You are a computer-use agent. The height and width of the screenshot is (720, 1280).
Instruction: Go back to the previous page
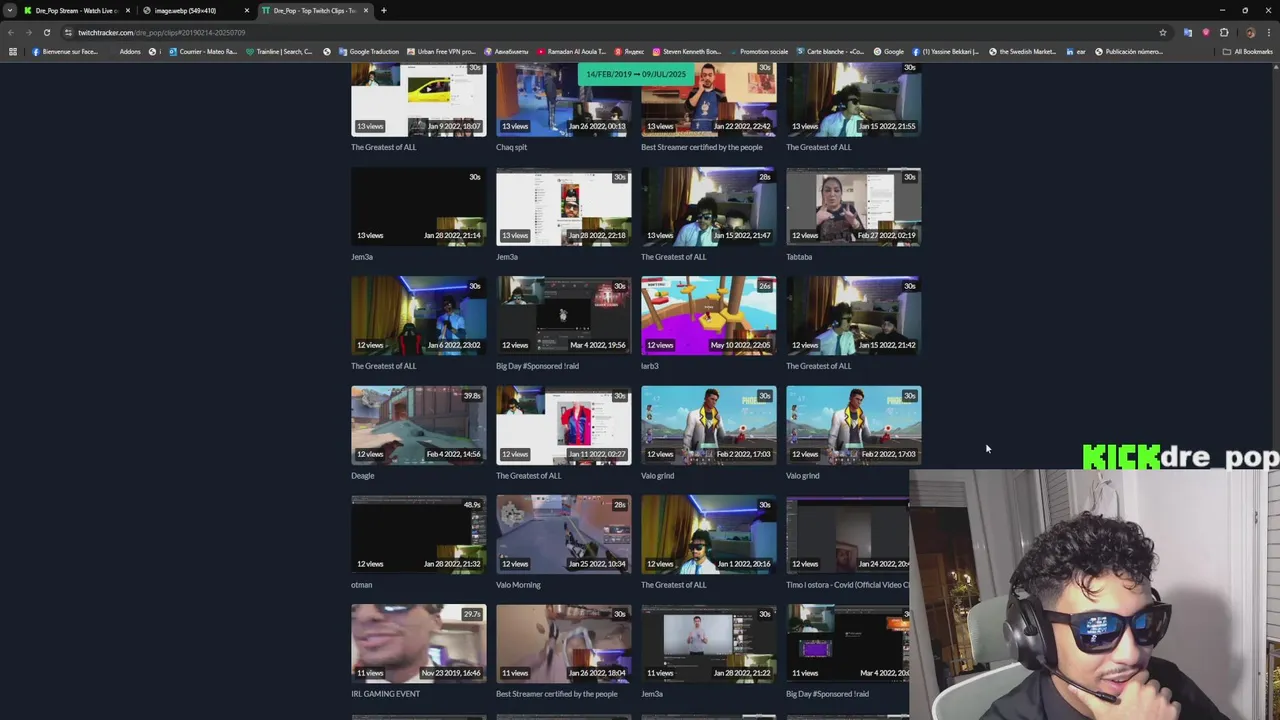[x=11, y=32]
